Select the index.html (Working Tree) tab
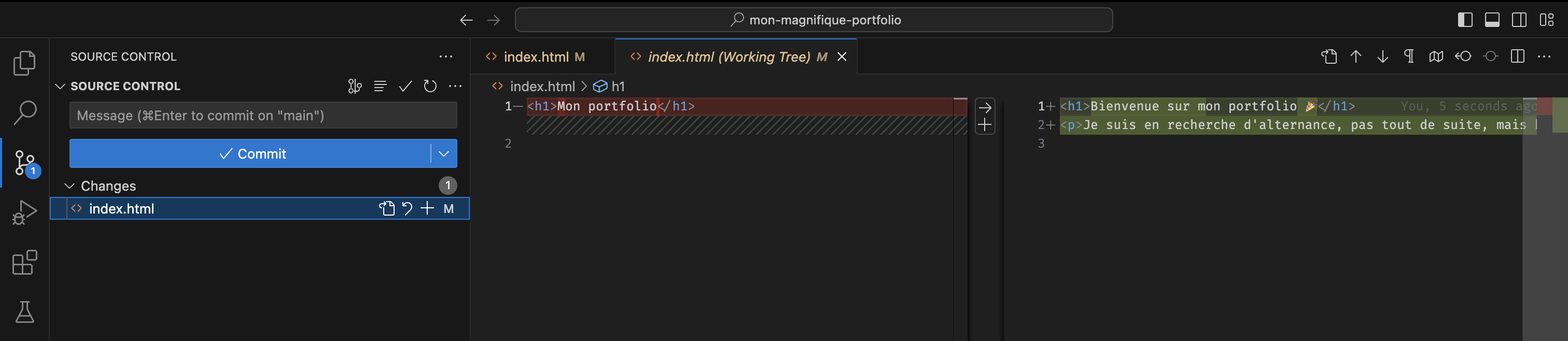 pyautogui.click(x=728, y=57)
